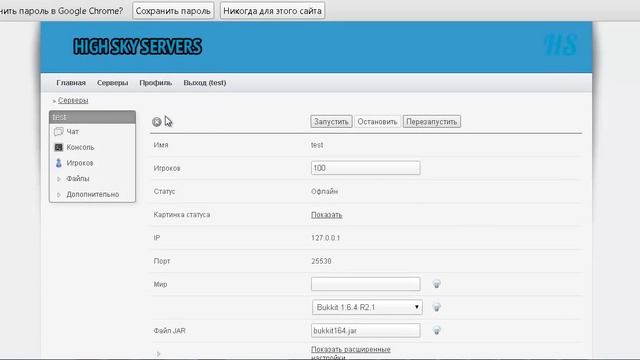Click the Остановить button
640x360 pixels.
tap(377, 122)
